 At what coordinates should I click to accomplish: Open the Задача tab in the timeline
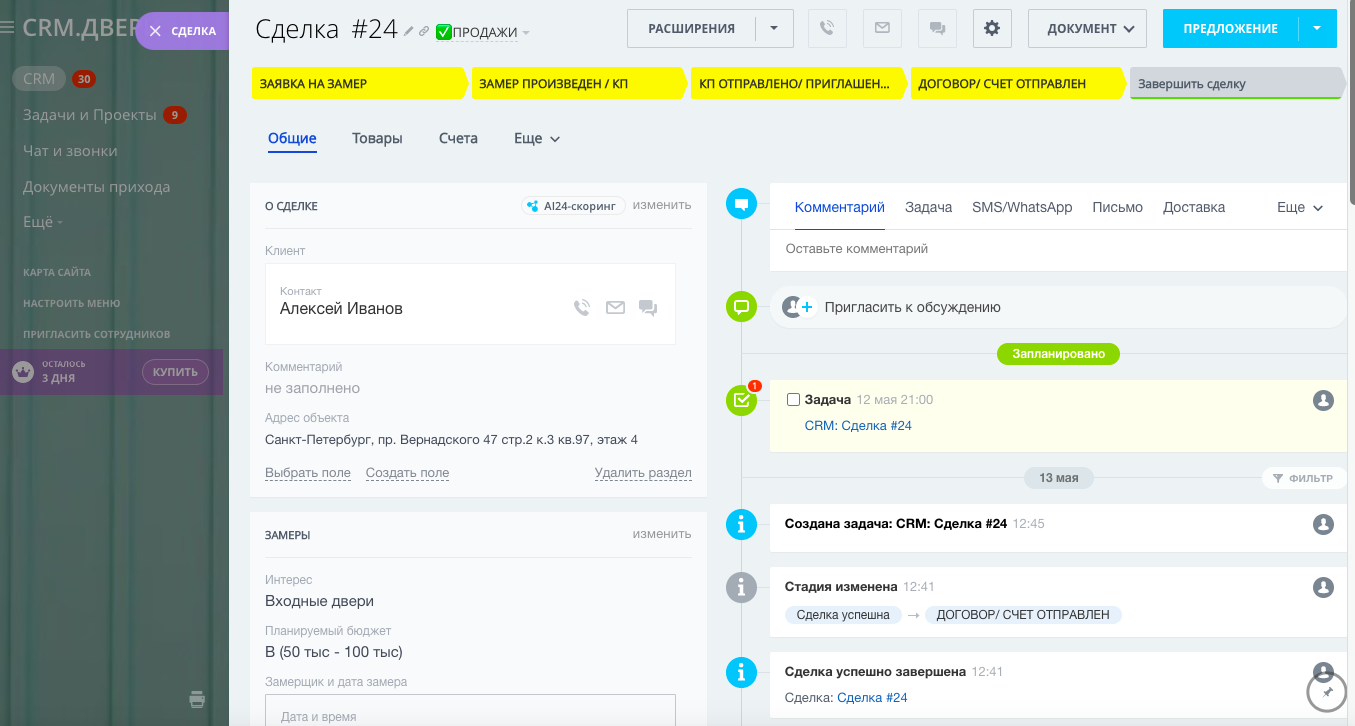928,207
